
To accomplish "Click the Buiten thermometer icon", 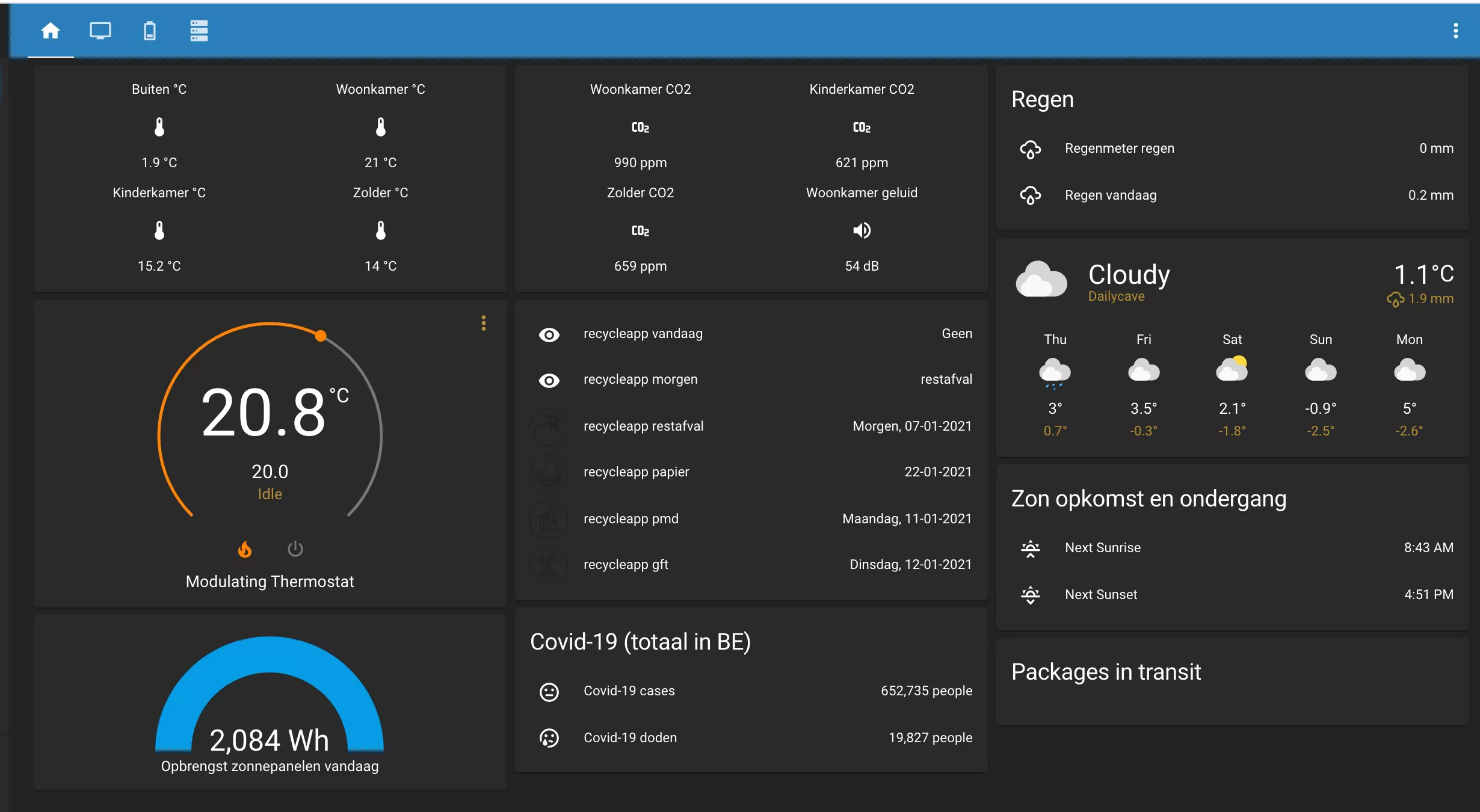I will (159, 127).
